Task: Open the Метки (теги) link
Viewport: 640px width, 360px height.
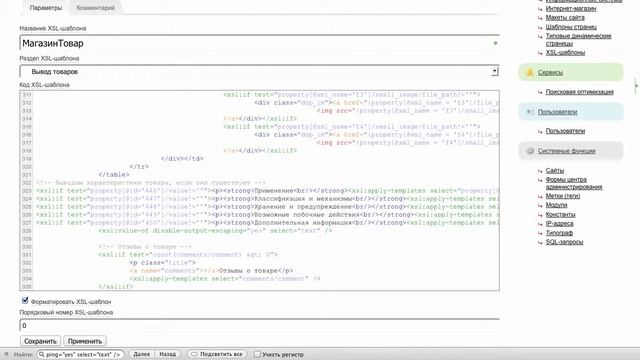Action: 563,196
